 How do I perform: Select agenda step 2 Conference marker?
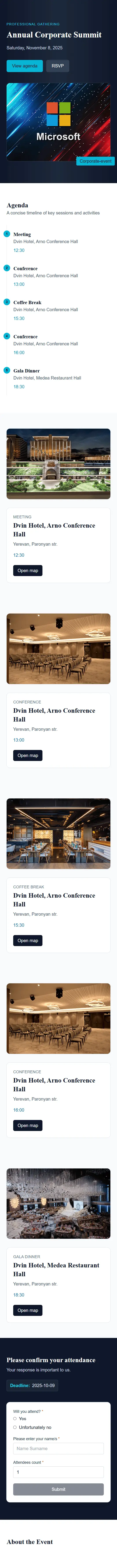coord(7,268)
